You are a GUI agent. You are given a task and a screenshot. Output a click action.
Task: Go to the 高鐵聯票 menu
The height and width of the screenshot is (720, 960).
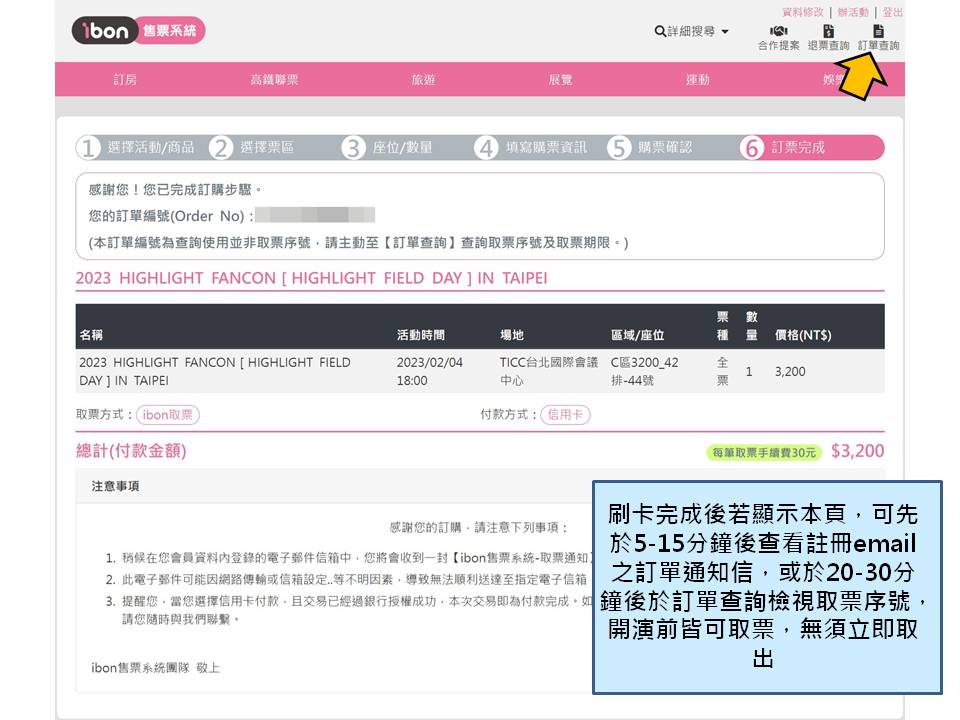(x=274, y=80)
